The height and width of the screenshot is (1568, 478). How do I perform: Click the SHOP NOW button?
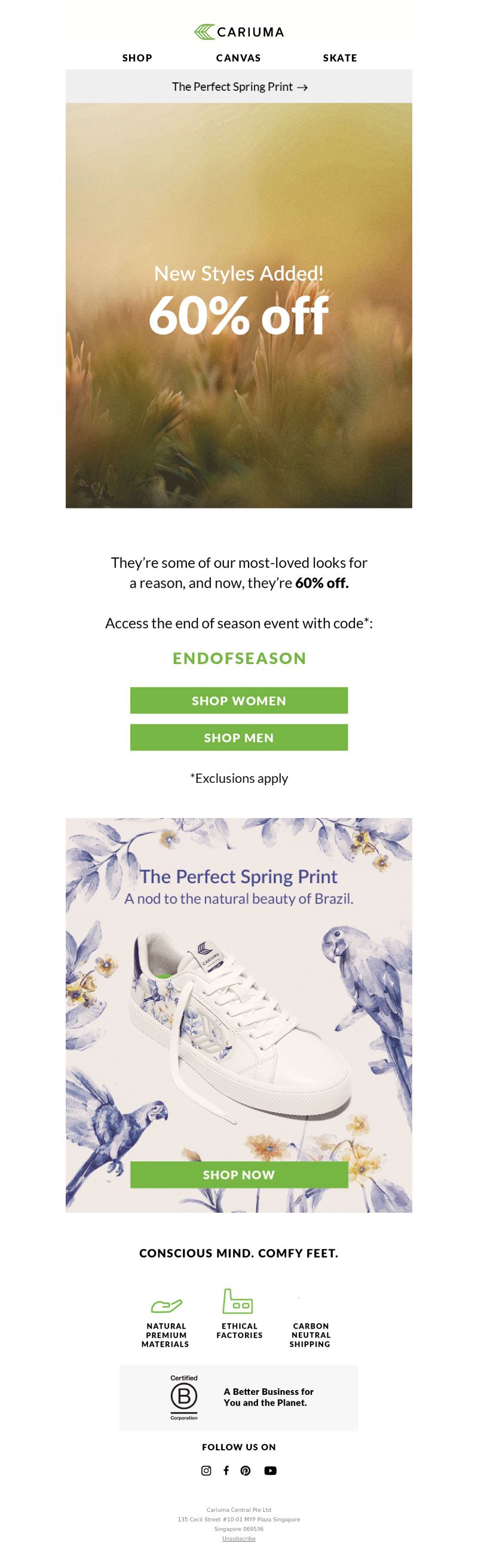(238, 1174)
